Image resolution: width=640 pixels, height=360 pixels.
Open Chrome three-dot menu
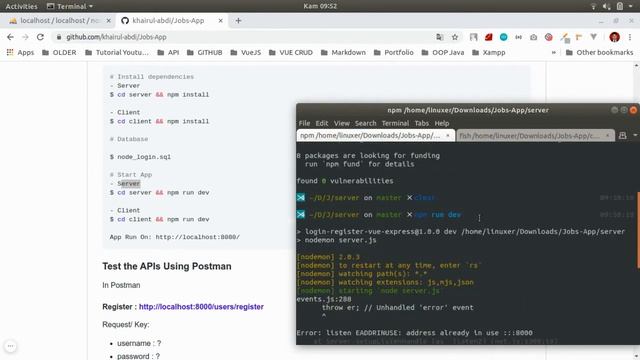pyautogui.click(x=630, y=37)
